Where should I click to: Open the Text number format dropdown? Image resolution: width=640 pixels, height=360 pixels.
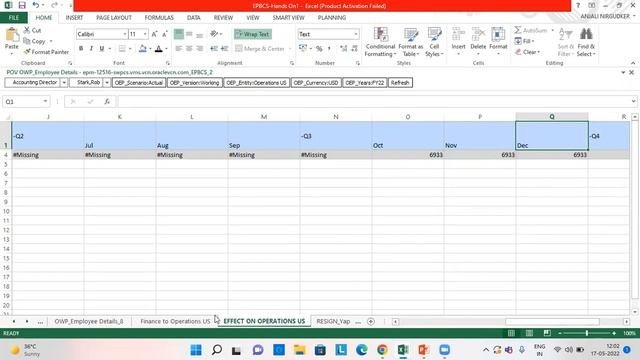point(356,34)
